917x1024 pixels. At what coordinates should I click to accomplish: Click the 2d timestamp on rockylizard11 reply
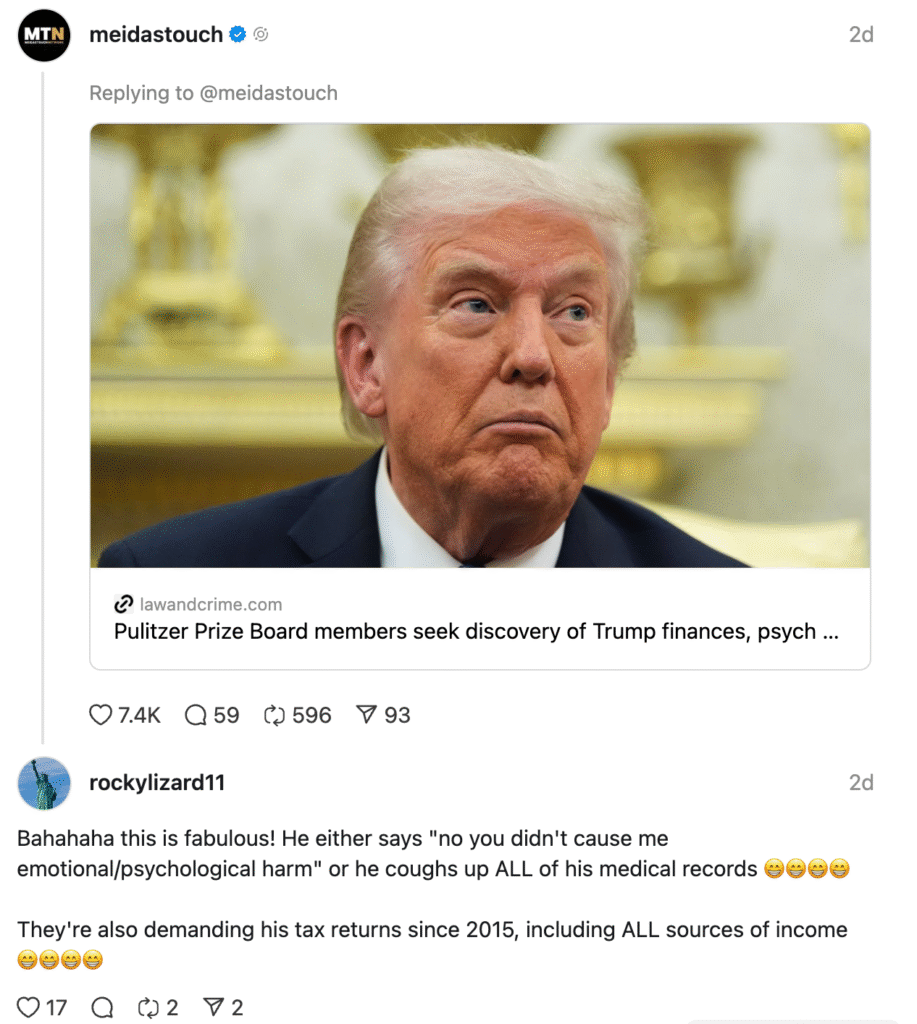861,782
